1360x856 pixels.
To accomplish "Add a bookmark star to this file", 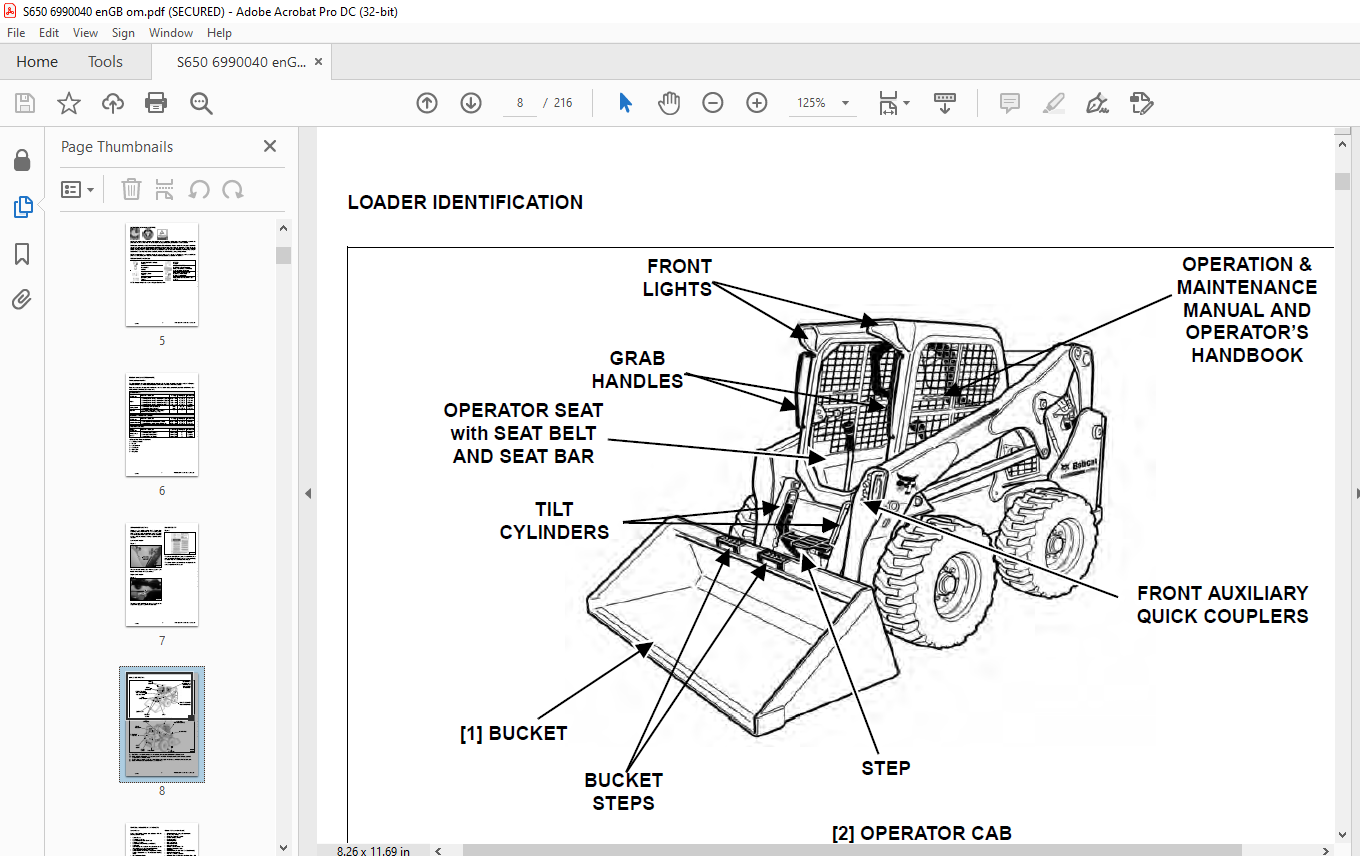I will point(68,103).
